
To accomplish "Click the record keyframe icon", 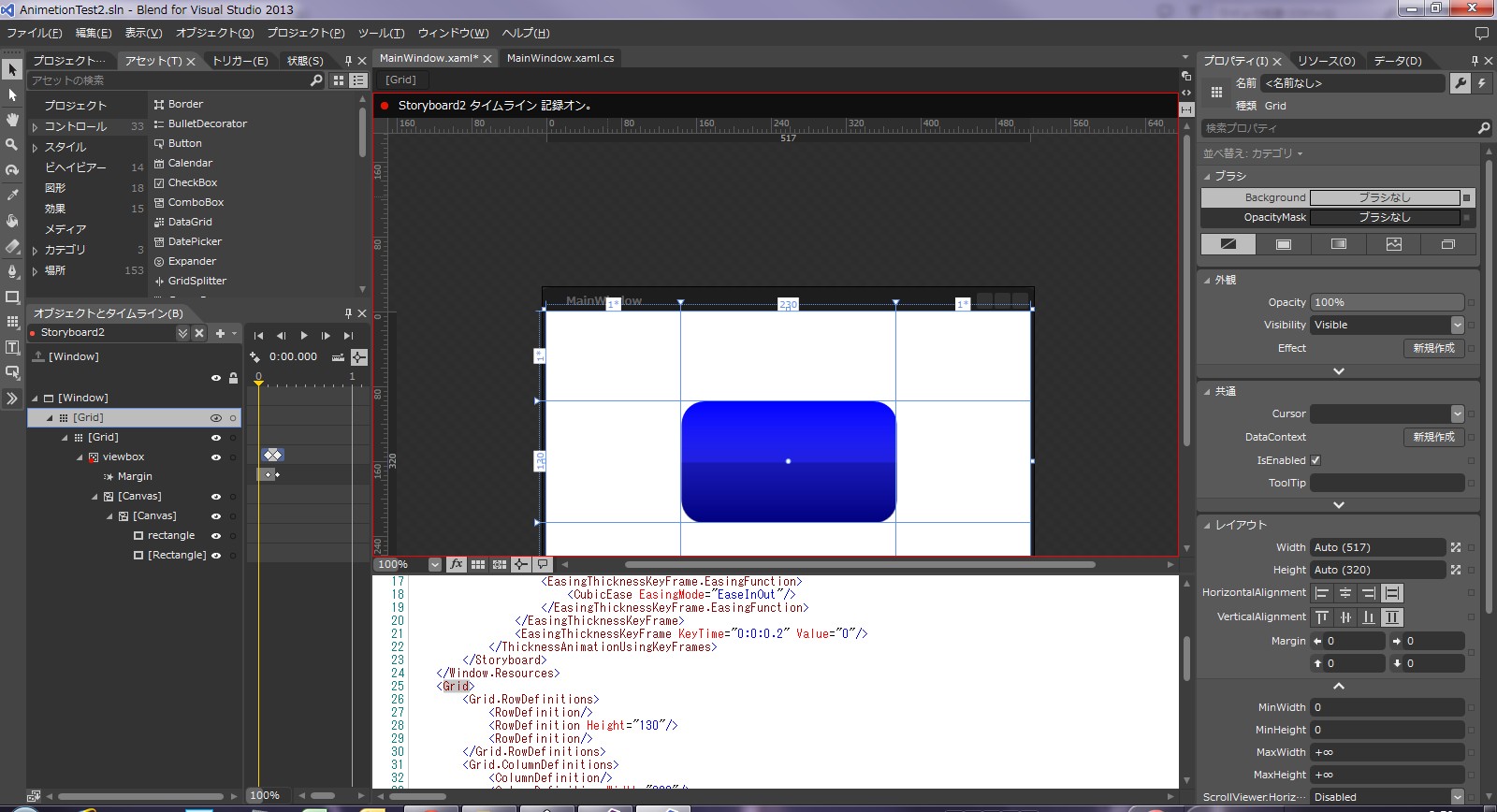I will point(254,357).
